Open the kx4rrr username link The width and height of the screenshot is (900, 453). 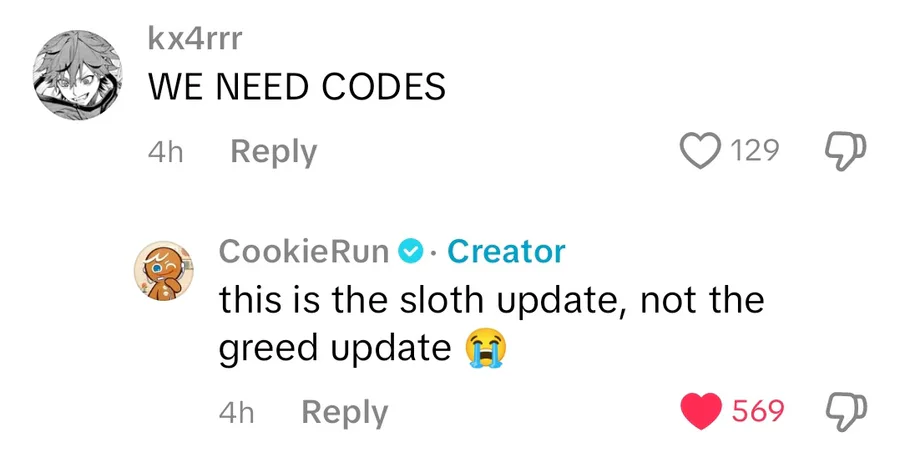pos(195,38)
